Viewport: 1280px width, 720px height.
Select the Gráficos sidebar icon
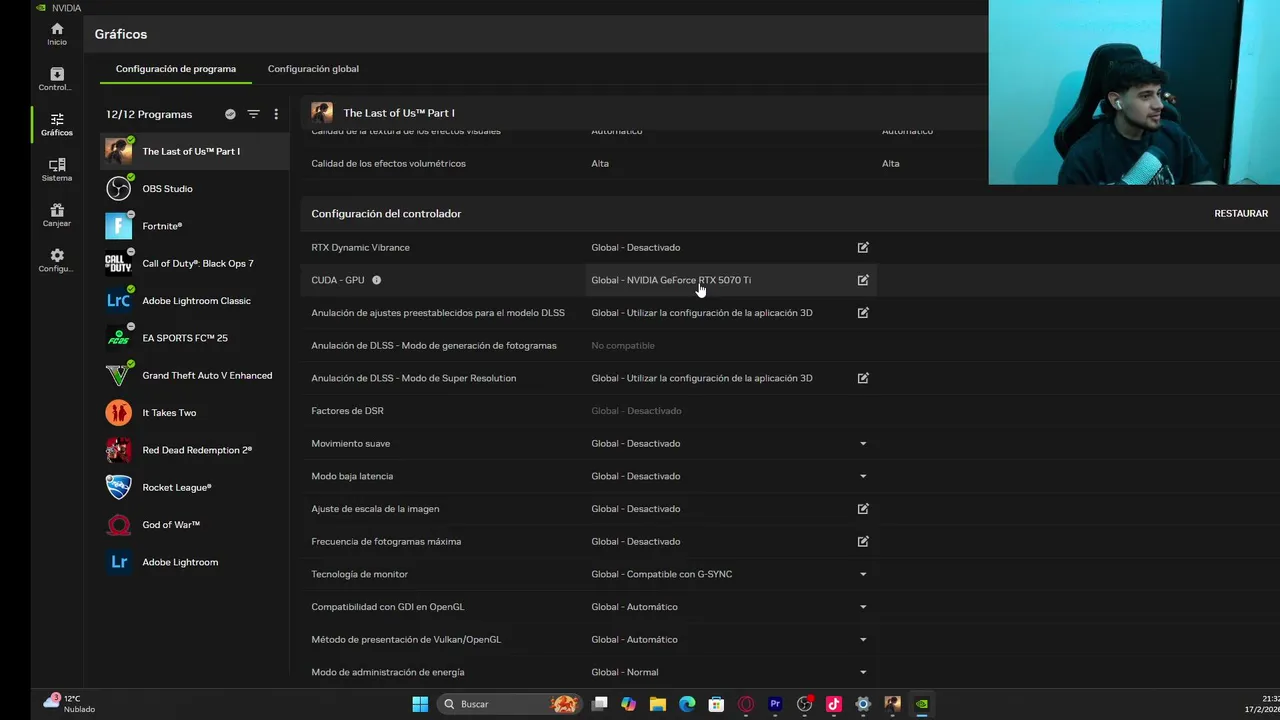[57, 125]
